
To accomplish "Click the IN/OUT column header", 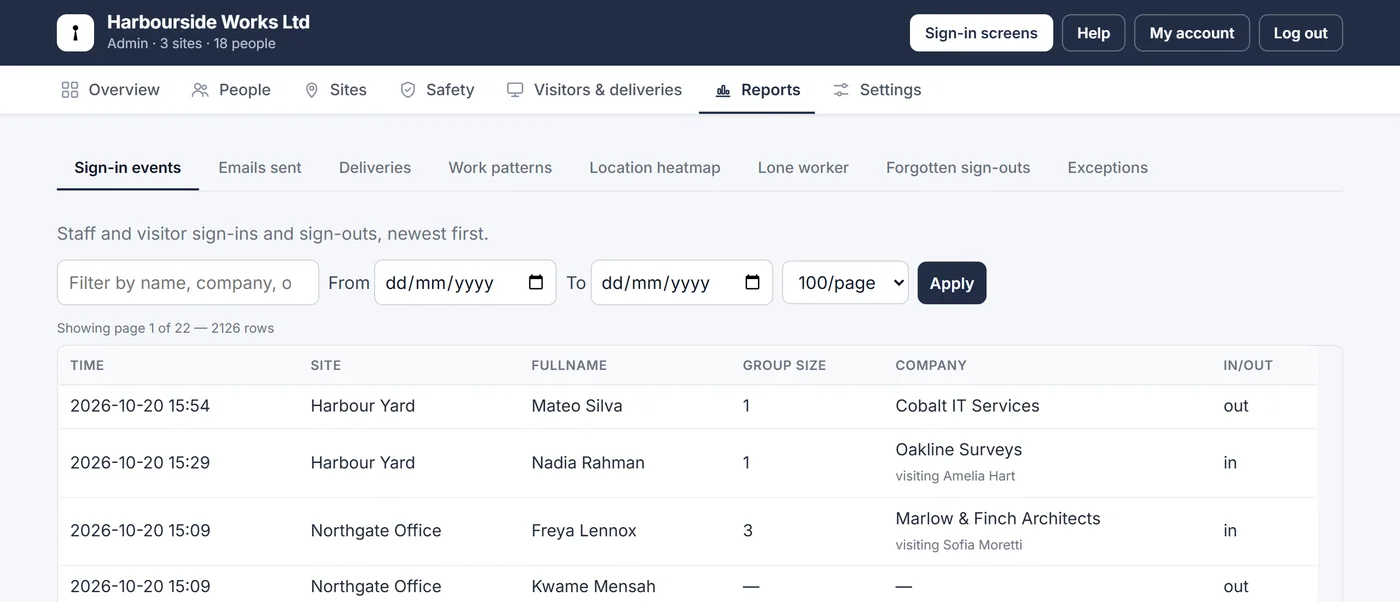I will (1248, 365).
